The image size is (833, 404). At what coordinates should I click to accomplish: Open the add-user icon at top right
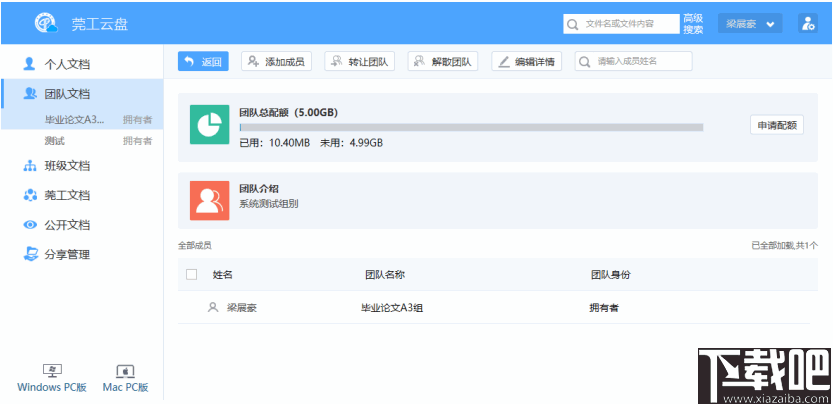(x=808, y=24)
